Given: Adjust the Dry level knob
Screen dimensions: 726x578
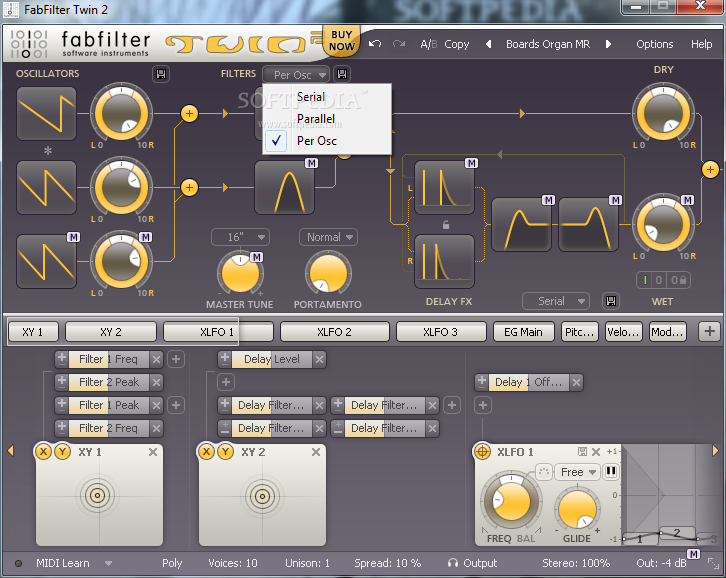Looking at the screenshot, I should (663, 113).
